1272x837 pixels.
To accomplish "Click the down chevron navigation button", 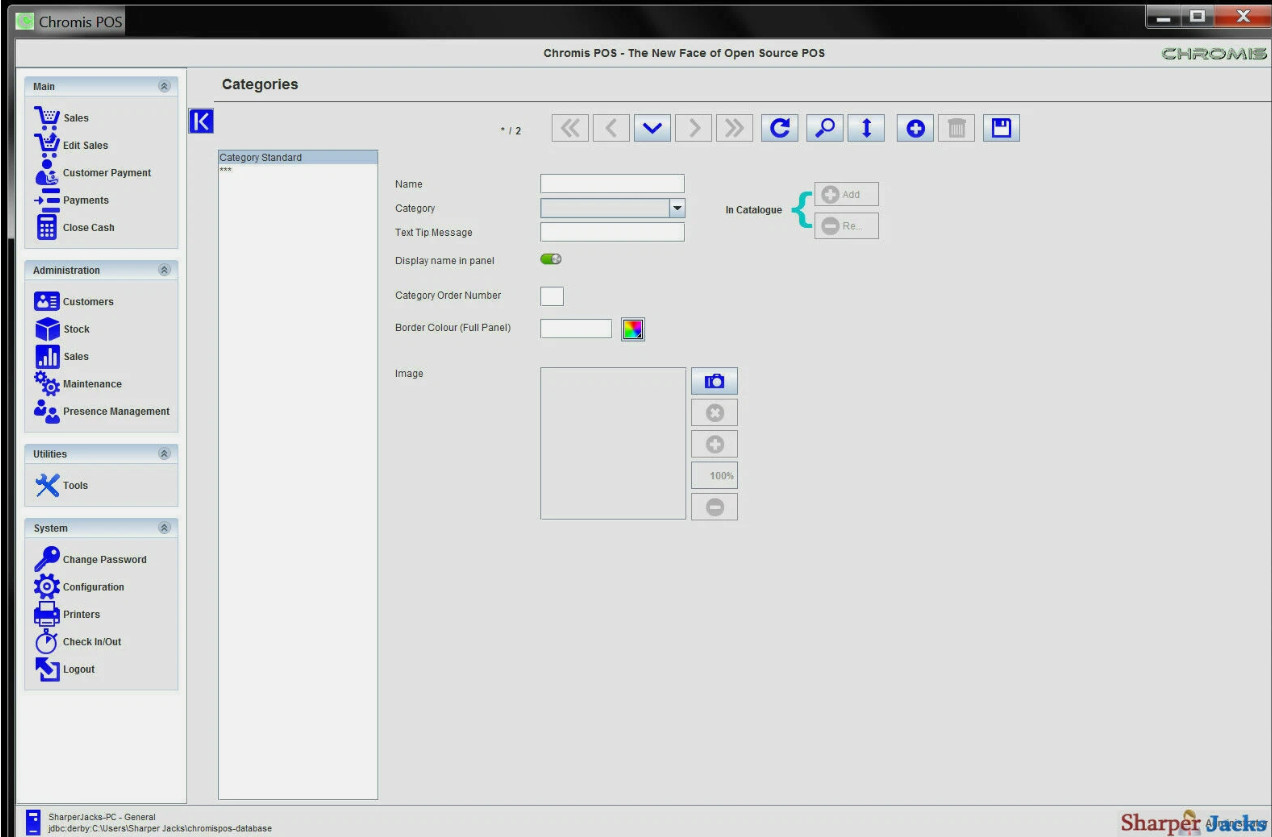I will (652, 128).
